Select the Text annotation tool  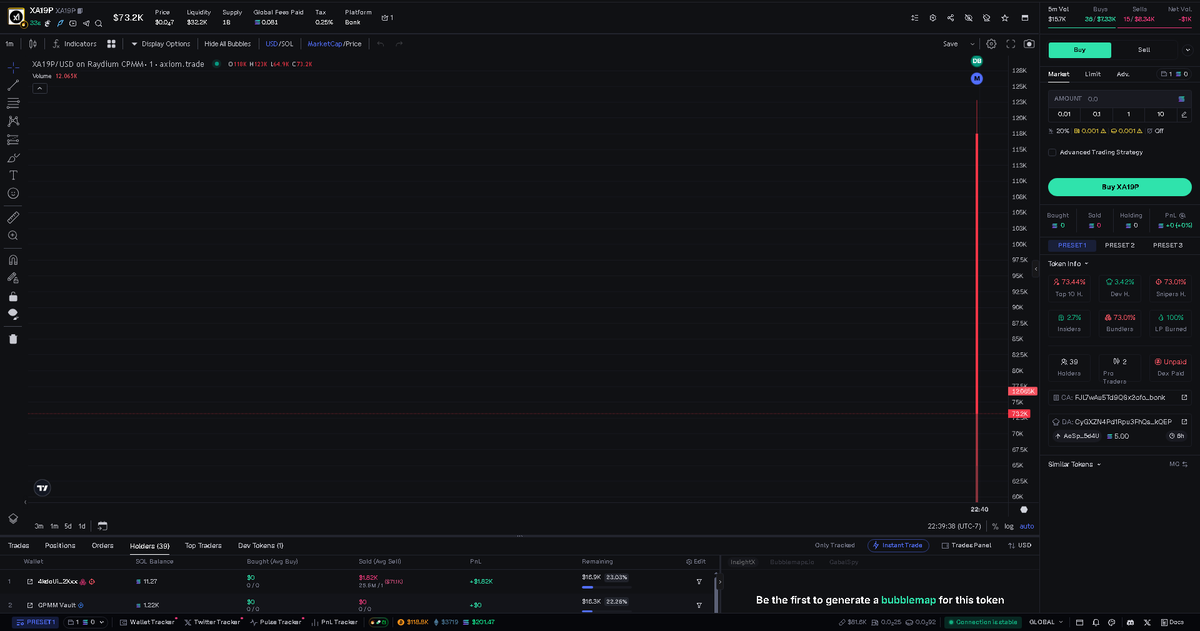click(13, 175)
